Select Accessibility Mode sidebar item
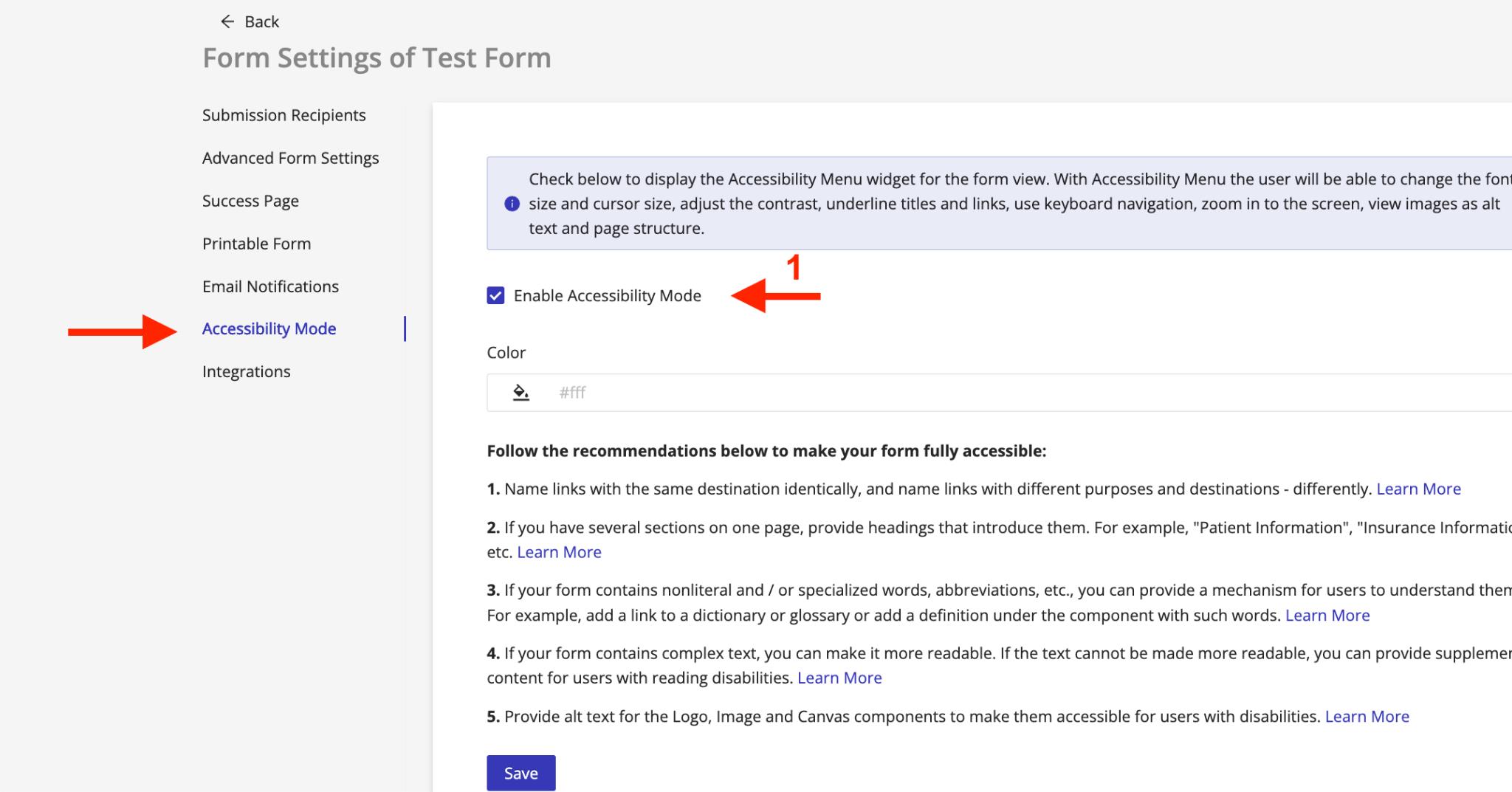 pos(269,328)
